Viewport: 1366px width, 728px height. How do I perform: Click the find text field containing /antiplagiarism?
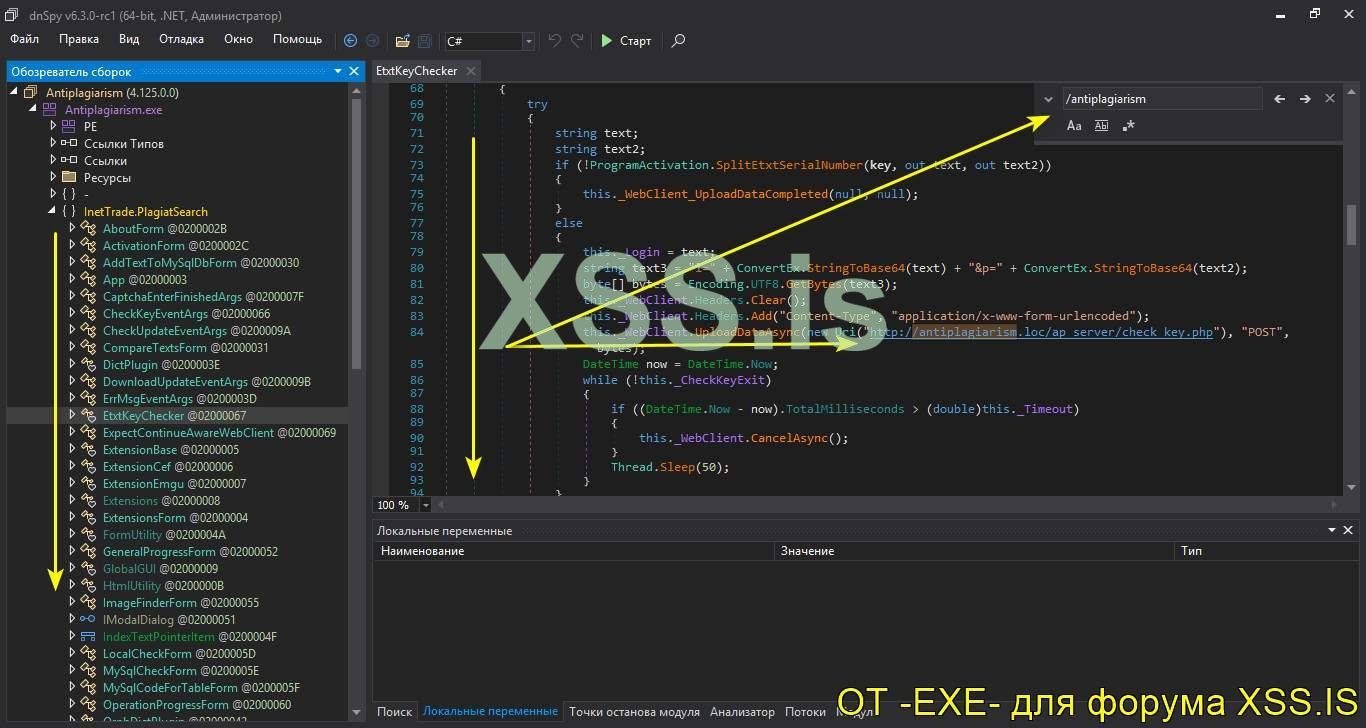click(1161, 99)
